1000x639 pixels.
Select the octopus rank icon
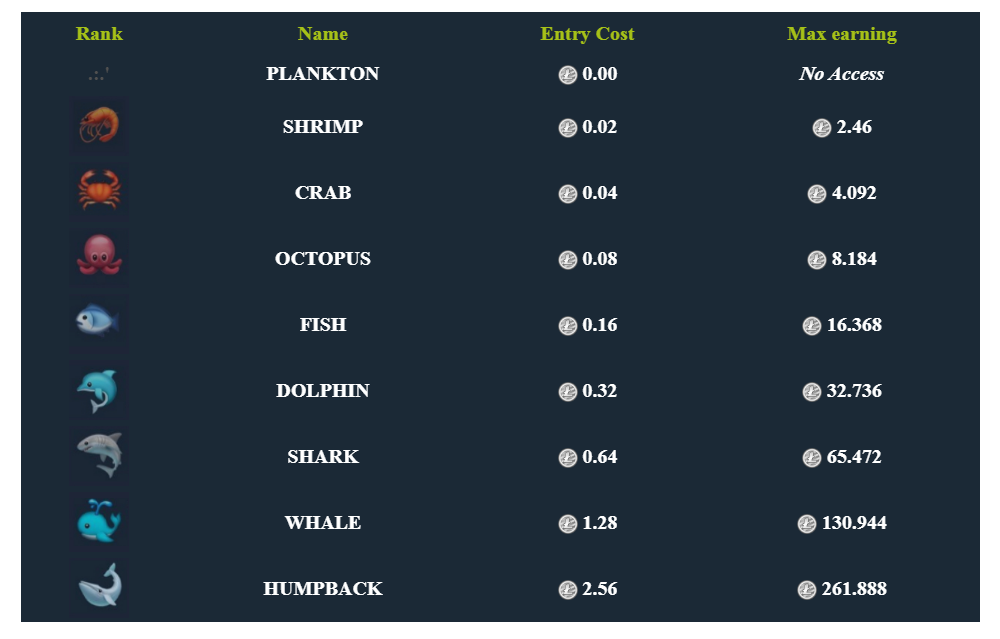tap(99, 258)
